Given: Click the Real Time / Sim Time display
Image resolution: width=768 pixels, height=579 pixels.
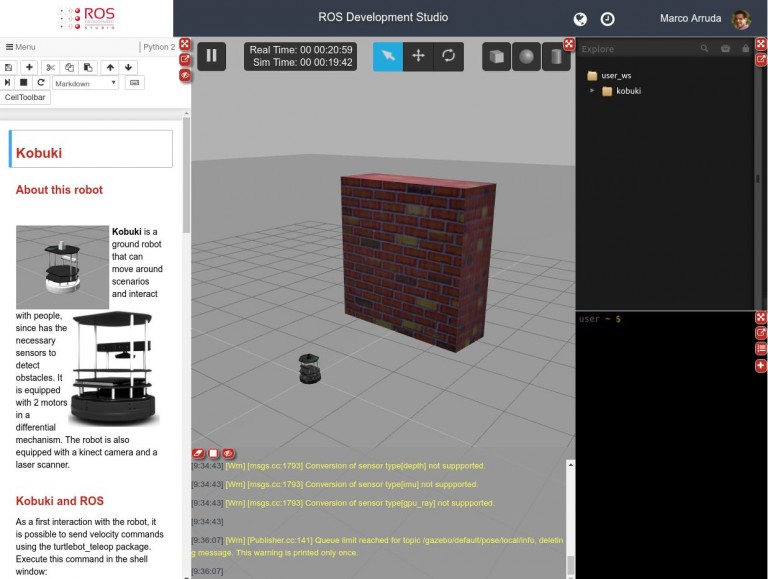Looking at the screenshot, I should 300,56.
